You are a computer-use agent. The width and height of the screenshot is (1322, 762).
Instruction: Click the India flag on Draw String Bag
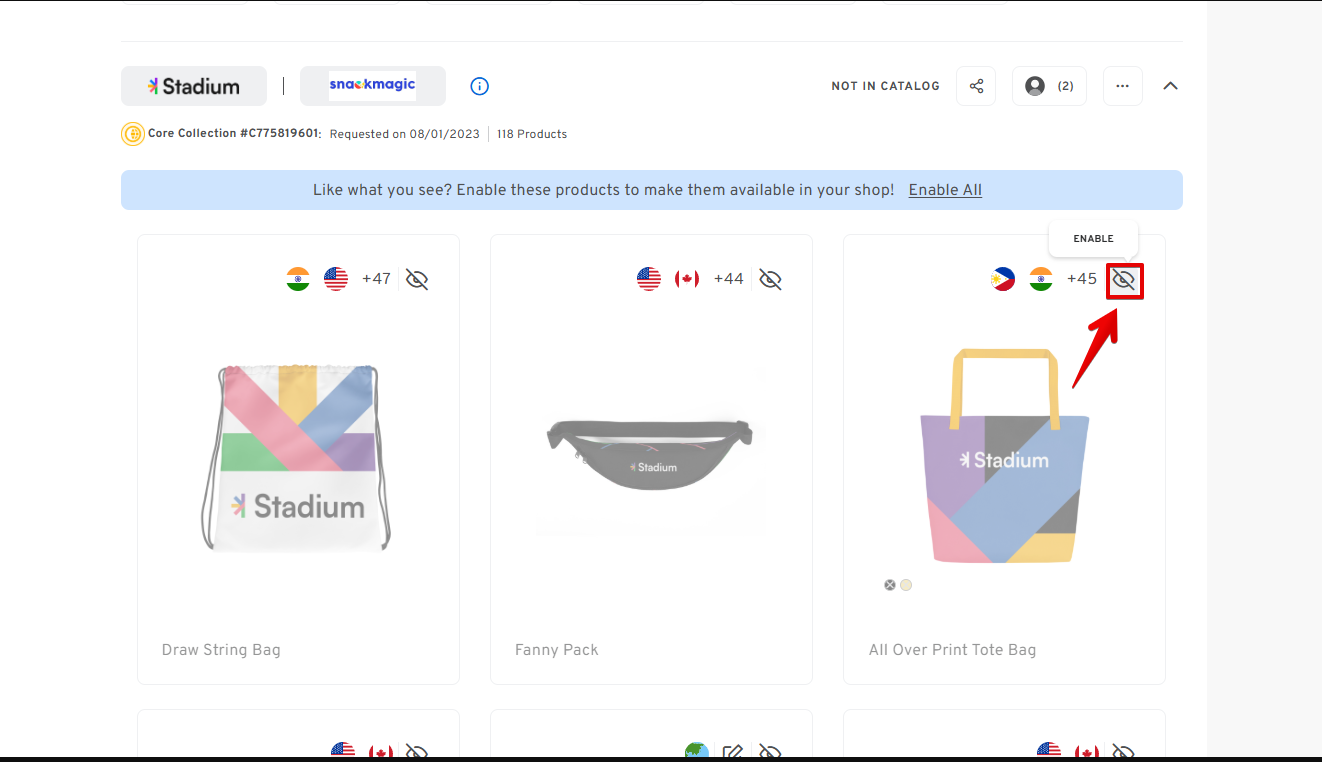click(298, 279)
